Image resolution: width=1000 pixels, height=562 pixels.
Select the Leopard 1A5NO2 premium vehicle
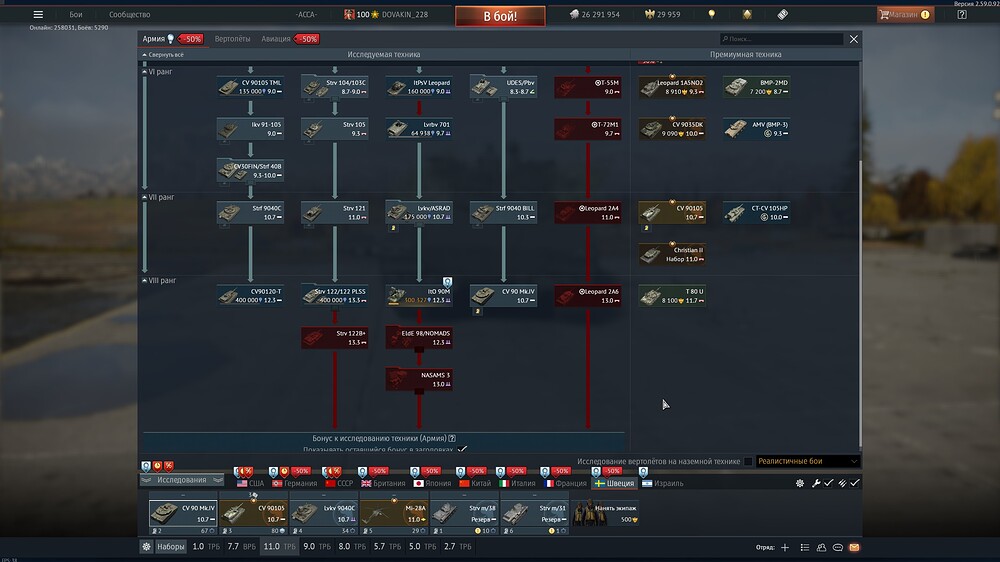tap(672, 87)
